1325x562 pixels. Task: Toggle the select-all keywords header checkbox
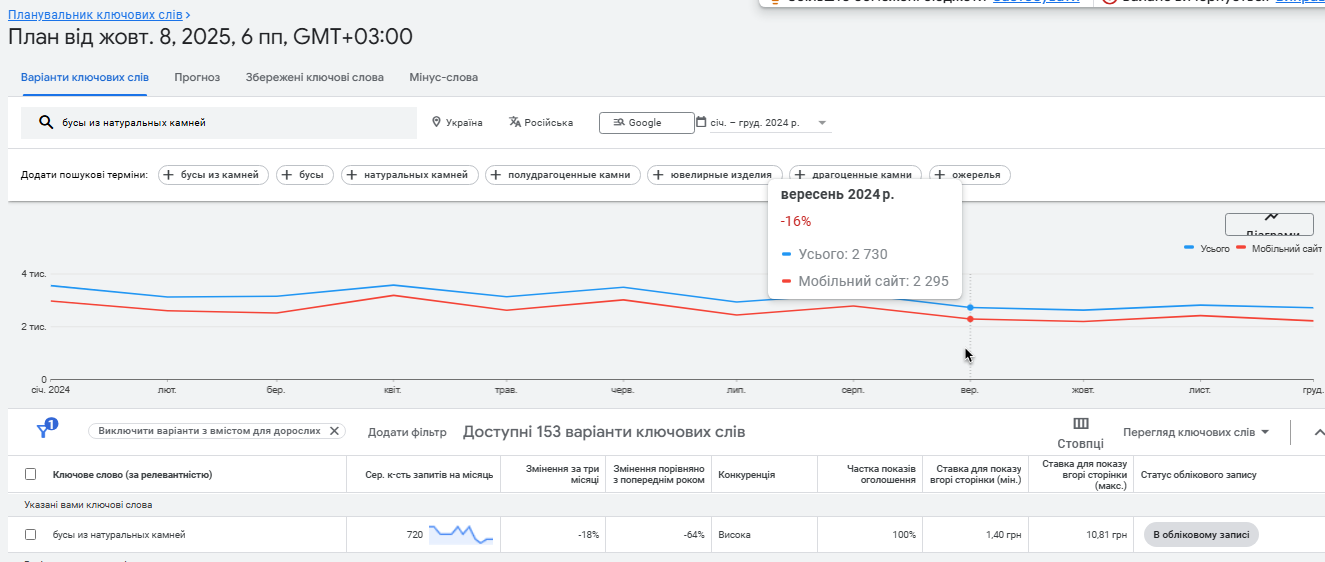click(x=30, y=474)
